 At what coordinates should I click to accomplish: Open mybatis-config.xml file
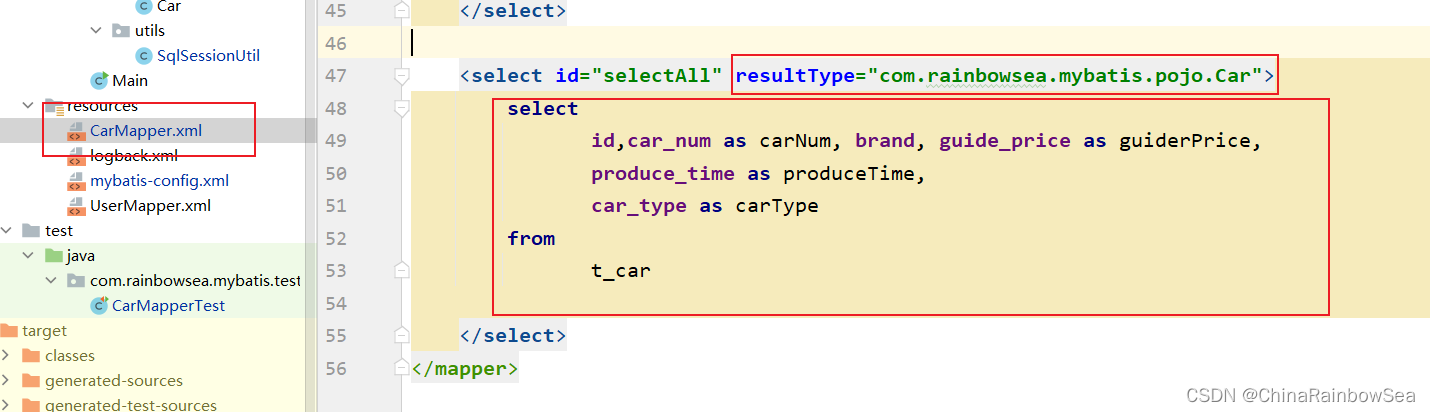159,180
